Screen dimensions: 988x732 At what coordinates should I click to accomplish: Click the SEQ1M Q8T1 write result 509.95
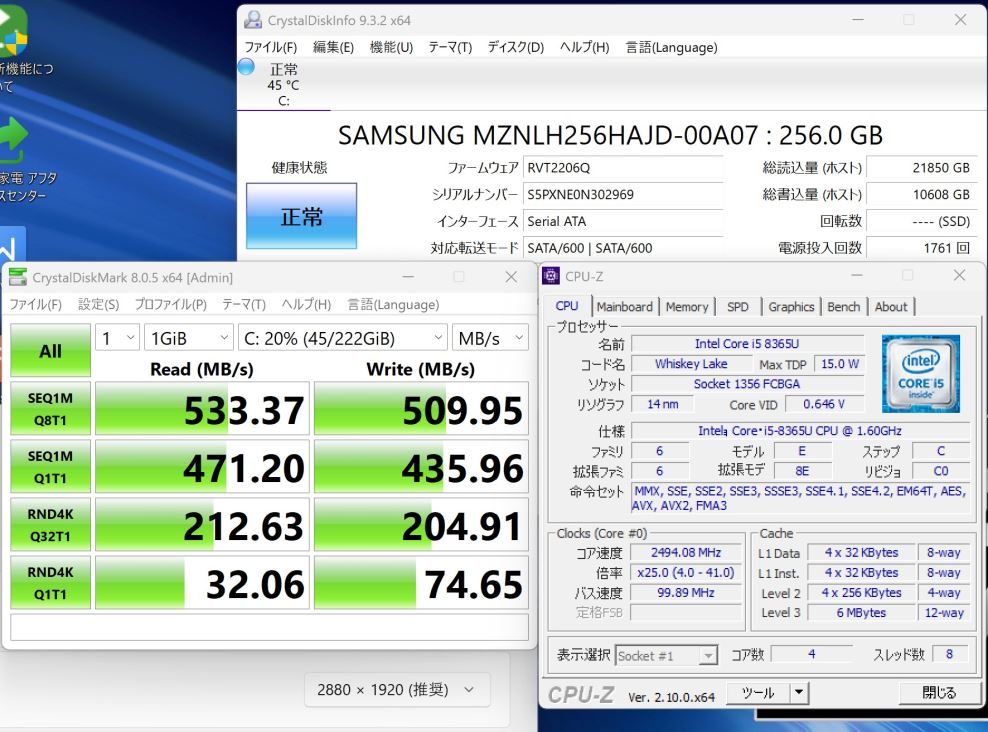click(x=421, y=409)
